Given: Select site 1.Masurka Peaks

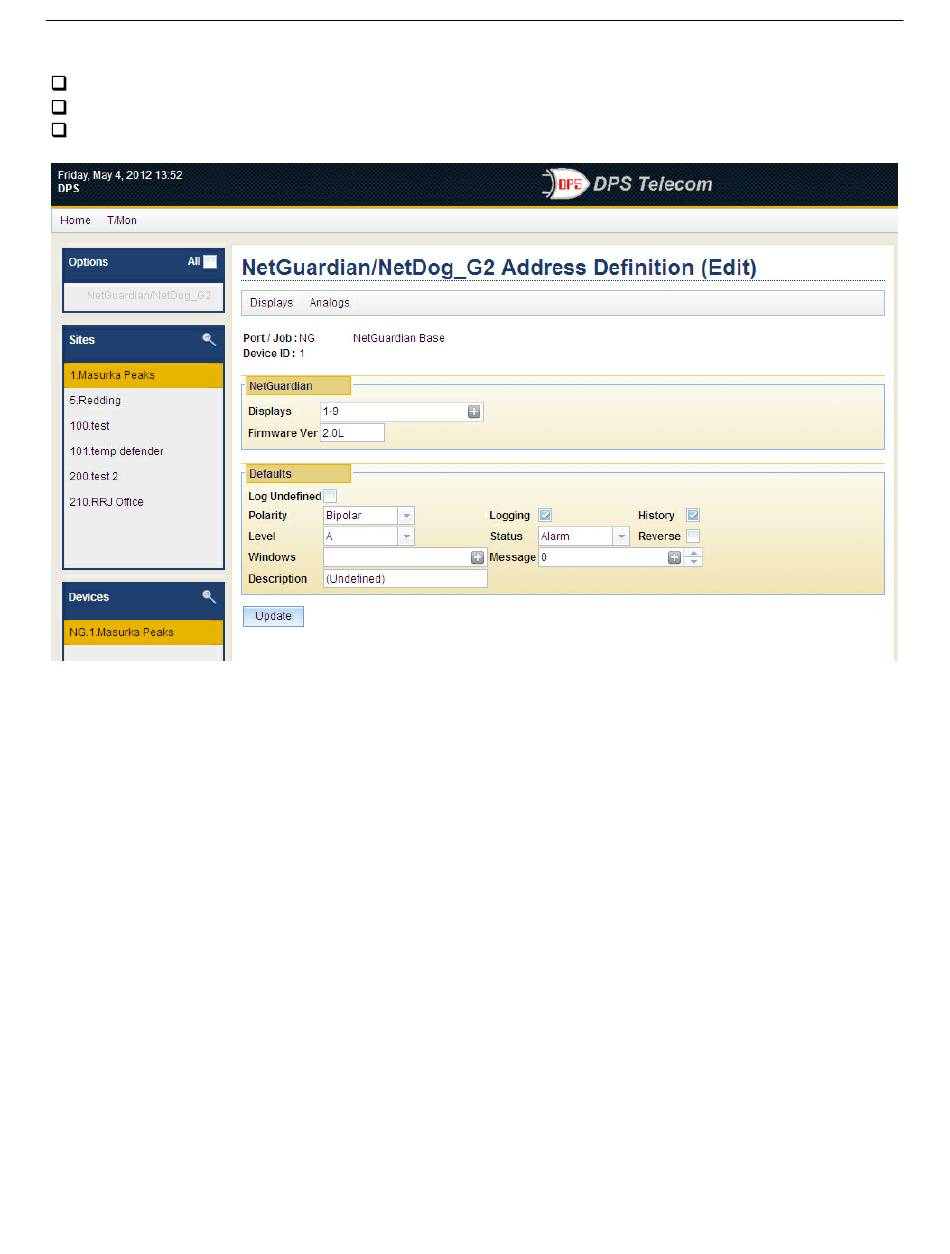Looking at the screenshot, I should pos(143,375).
